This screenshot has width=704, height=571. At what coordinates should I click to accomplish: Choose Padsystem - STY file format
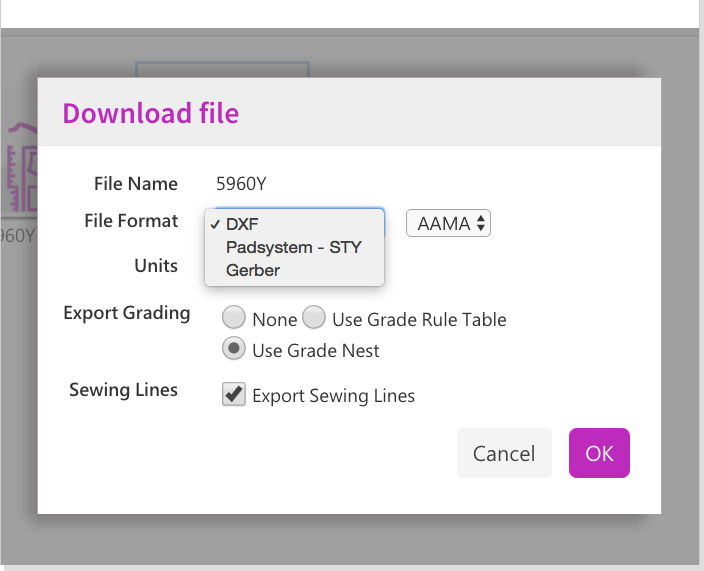[293, 247]
